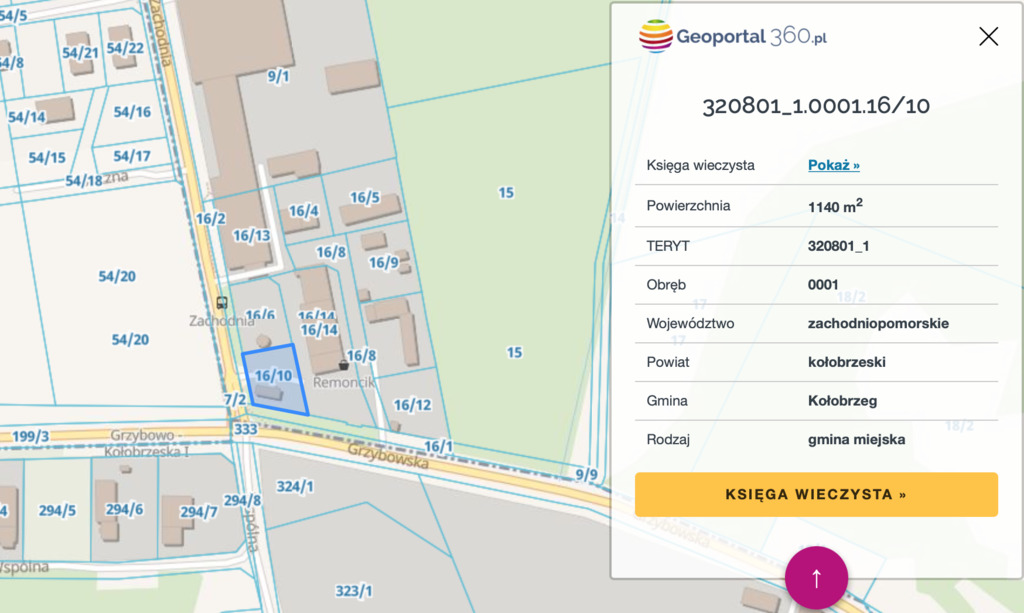
Task: Select highlighted parcel 16/10 on map
Action: coord(274,380)
